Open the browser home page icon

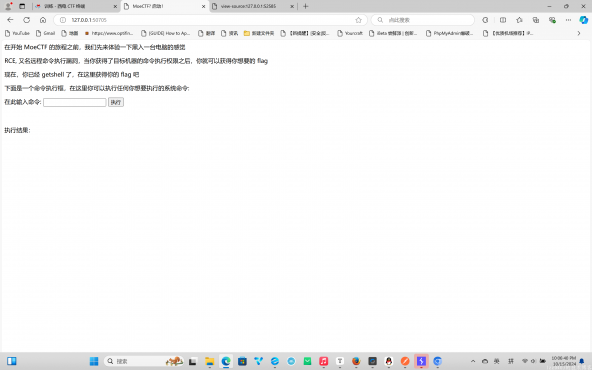43,20
